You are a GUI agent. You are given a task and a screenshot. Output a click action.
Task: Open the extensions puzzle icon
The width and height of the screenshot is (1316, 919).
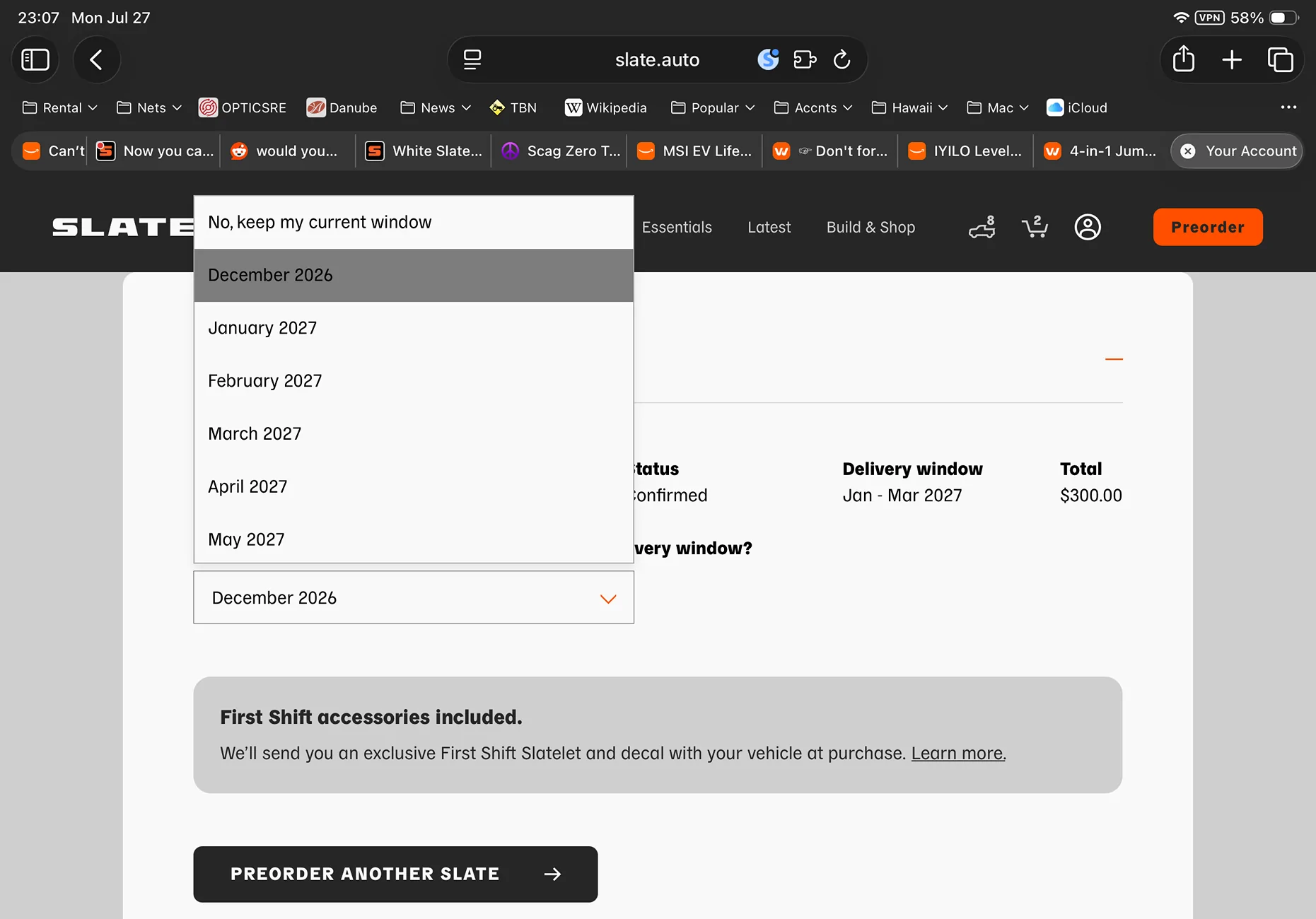pyautogui.click(x=805, y=59)
